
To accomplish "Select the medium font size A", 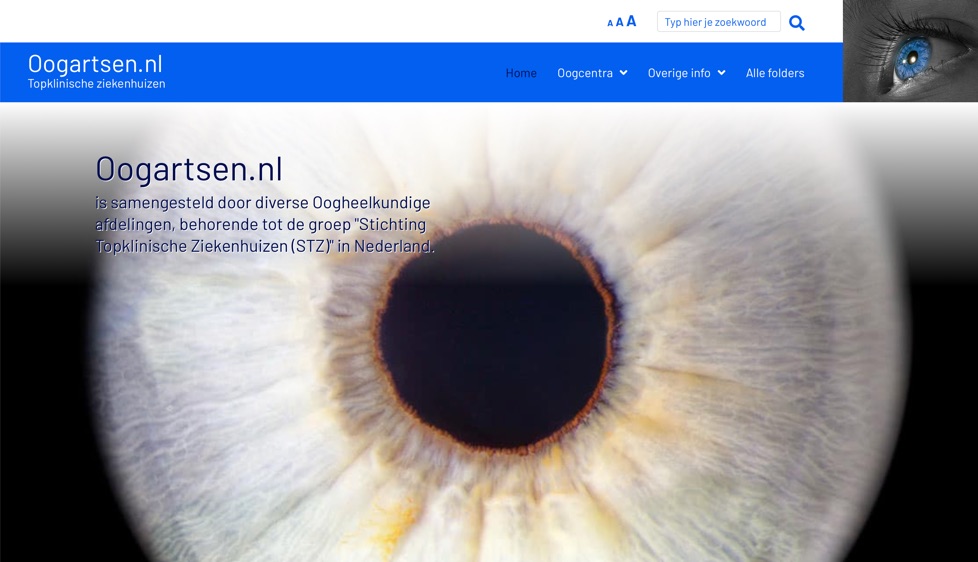I will 619,22.
